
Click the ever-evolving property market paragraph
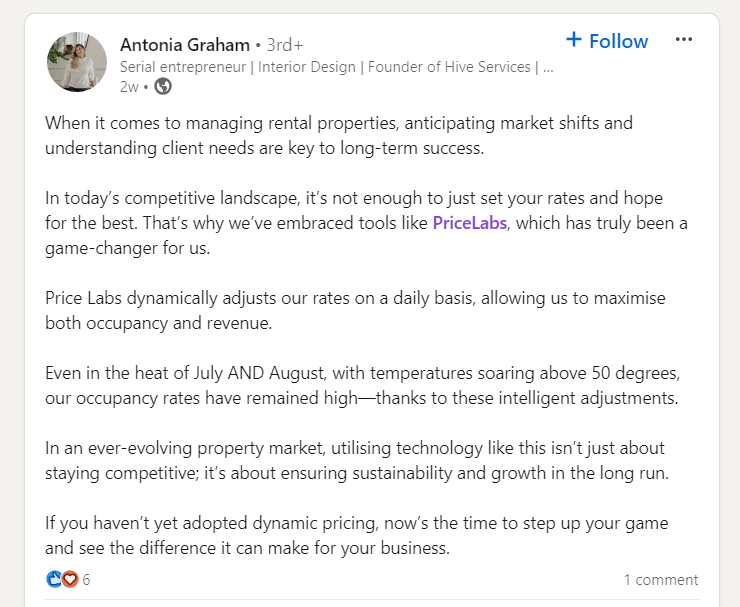pyautogui.click(x=357, y=461)
